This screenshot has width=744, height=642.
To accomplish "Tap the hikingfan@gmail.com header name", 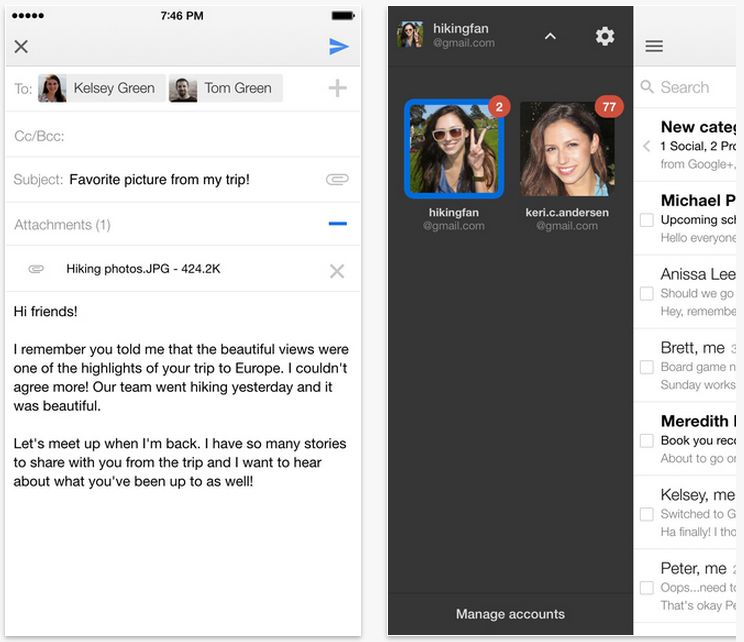I will point(464,35).
